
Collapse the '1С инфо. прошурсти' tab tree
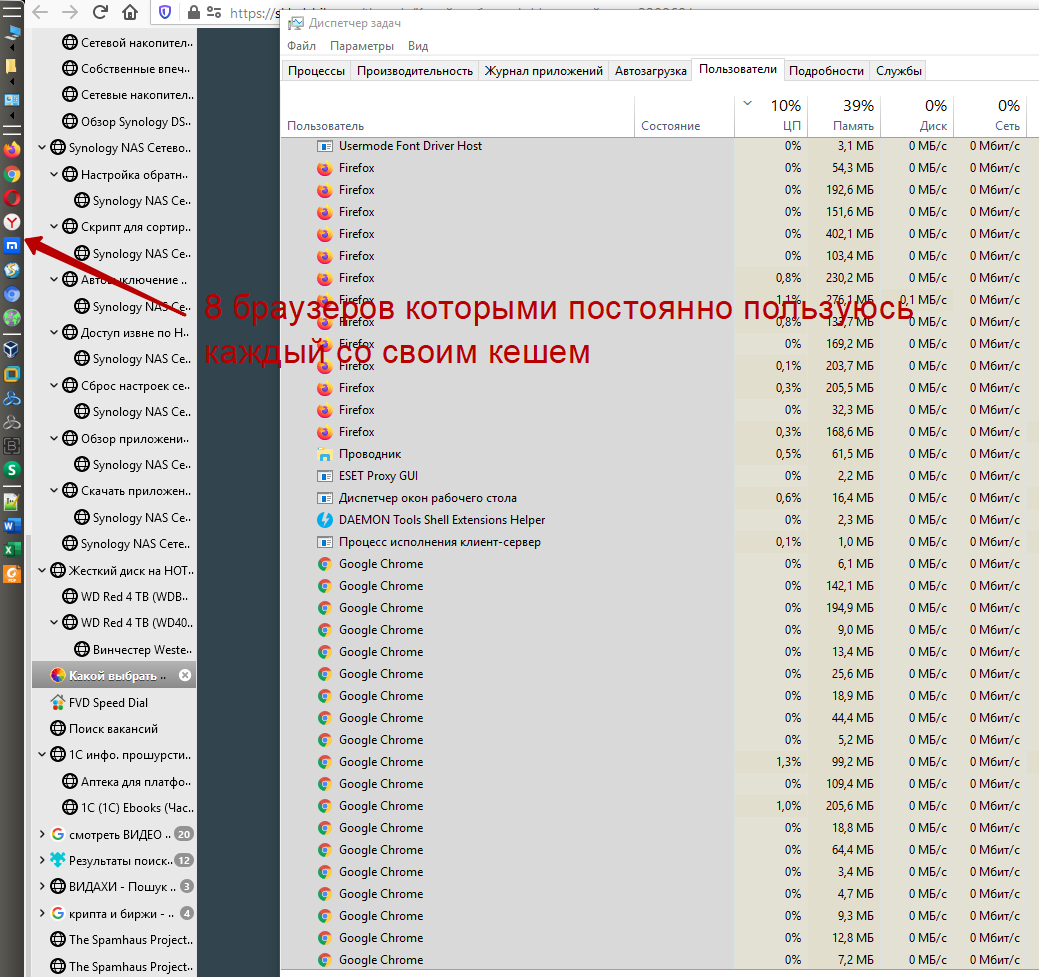click(x=42, y=755)
